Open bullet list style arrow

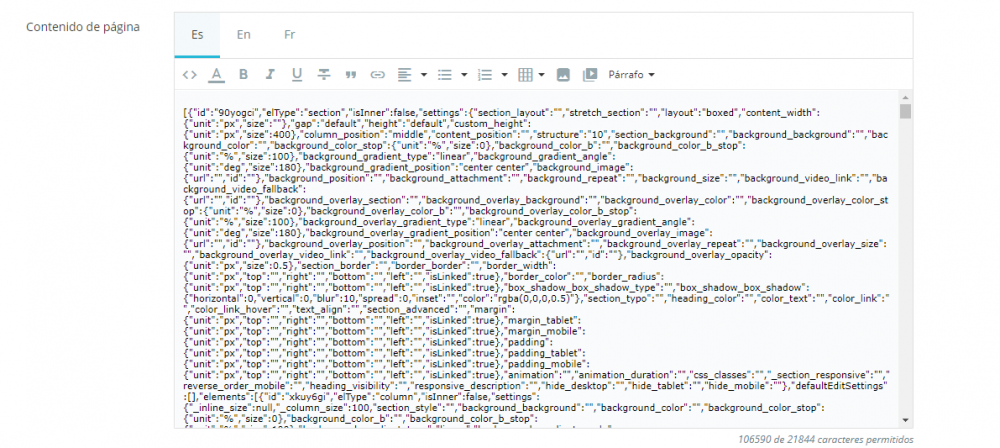[464, 75]
